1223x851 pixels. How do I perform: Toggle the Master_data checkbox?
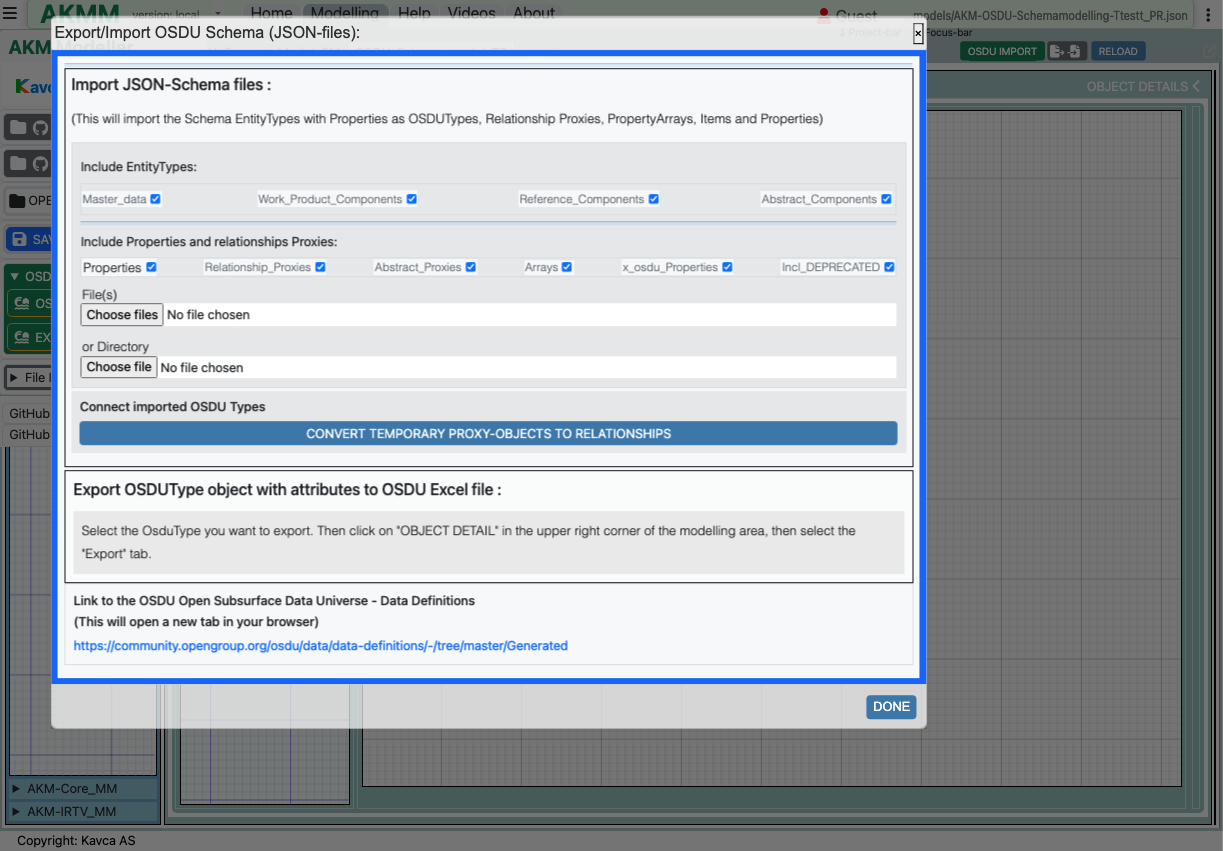click(155, 199)
